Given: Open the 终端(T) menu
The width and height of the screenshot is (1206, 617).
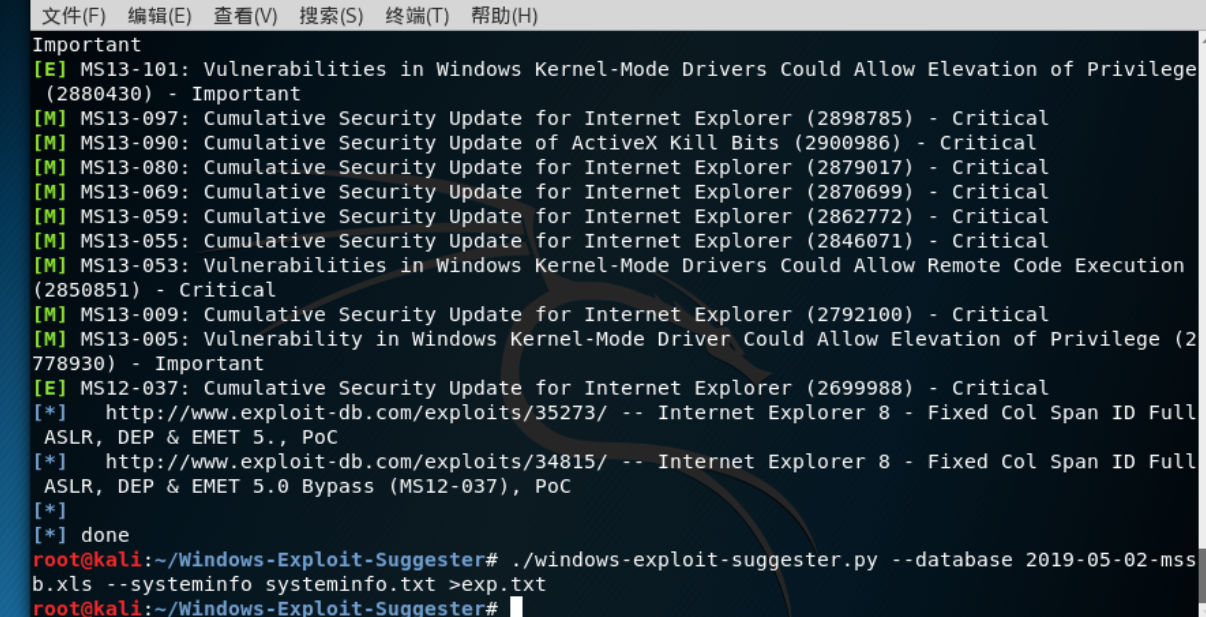Looking at the screenshot, I should [417, 16].
